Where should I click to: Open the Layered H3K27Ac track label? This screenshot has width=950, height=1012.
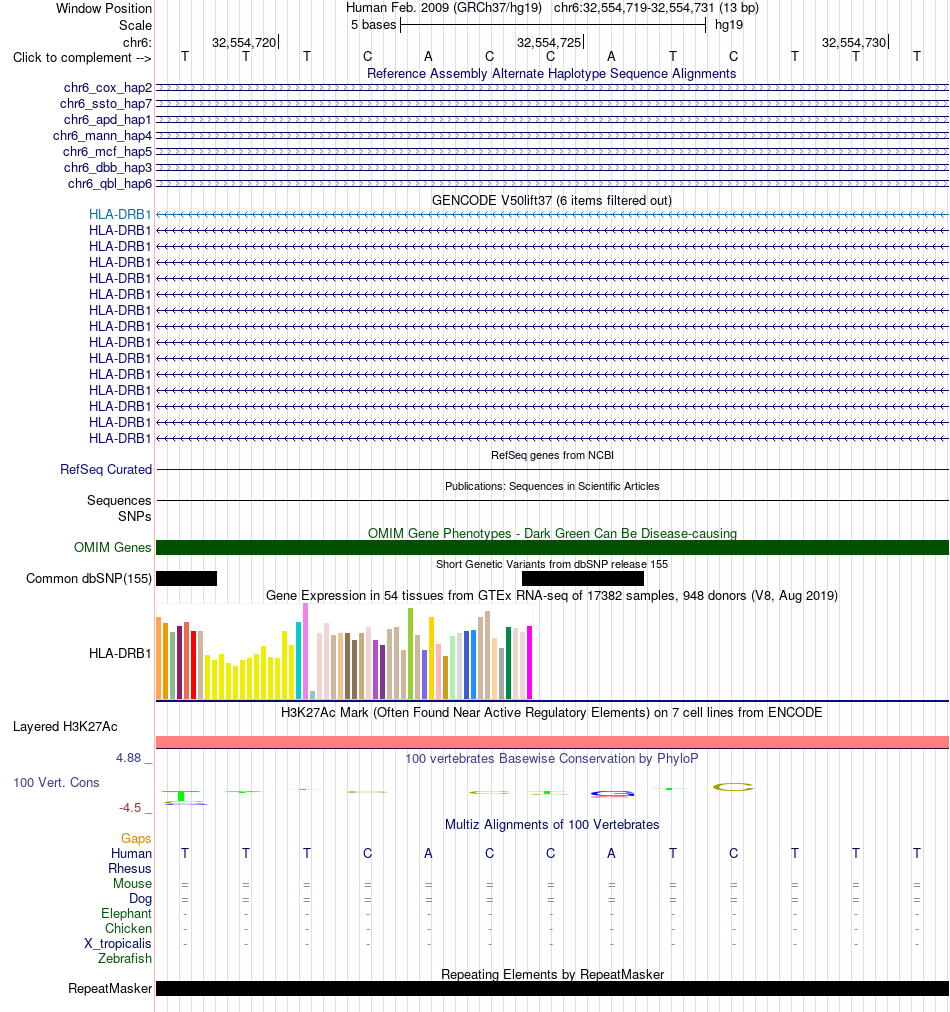[x=65, y=727]
